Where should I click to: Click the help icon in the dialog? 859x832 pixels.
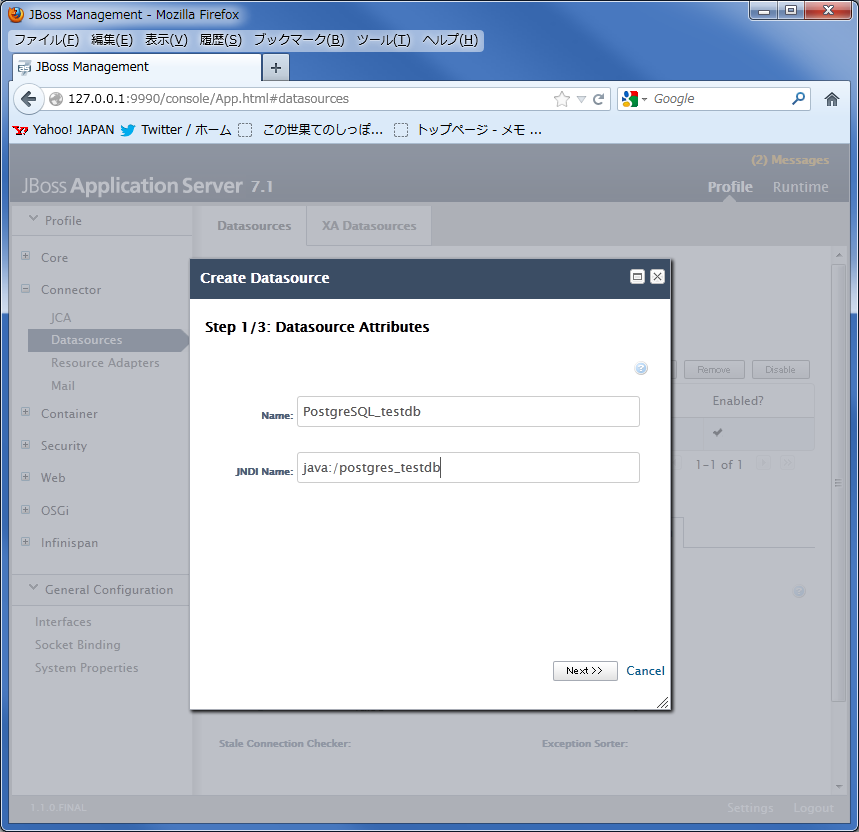[x=641, y=368]
